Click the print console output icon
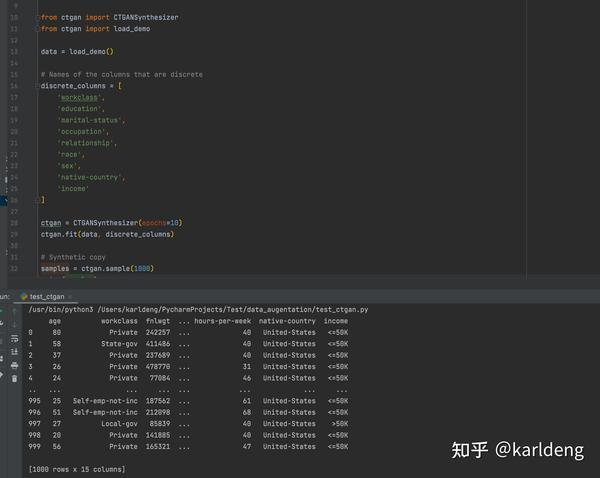This screenshot has width=600, height=478. pos(15,365)
